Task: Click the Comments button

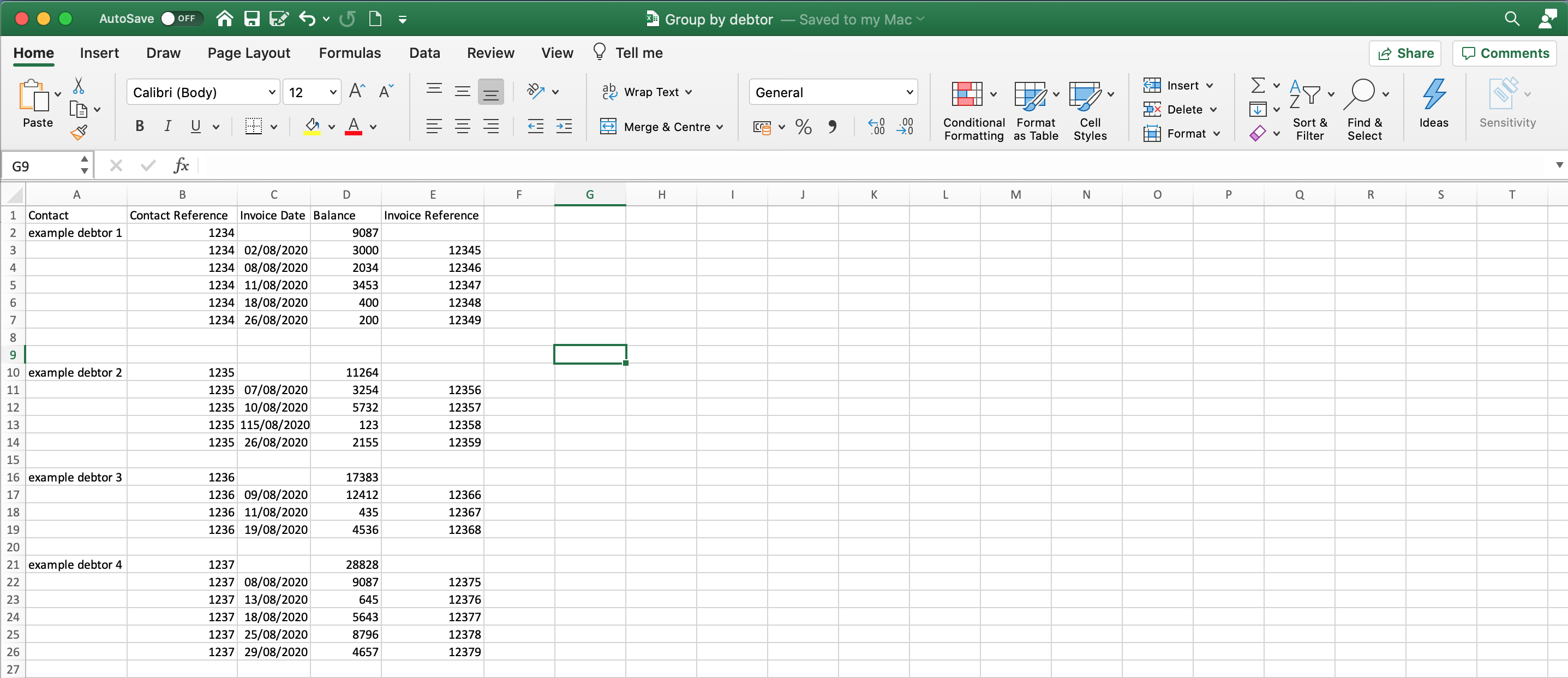Action: click(1505, 53)
